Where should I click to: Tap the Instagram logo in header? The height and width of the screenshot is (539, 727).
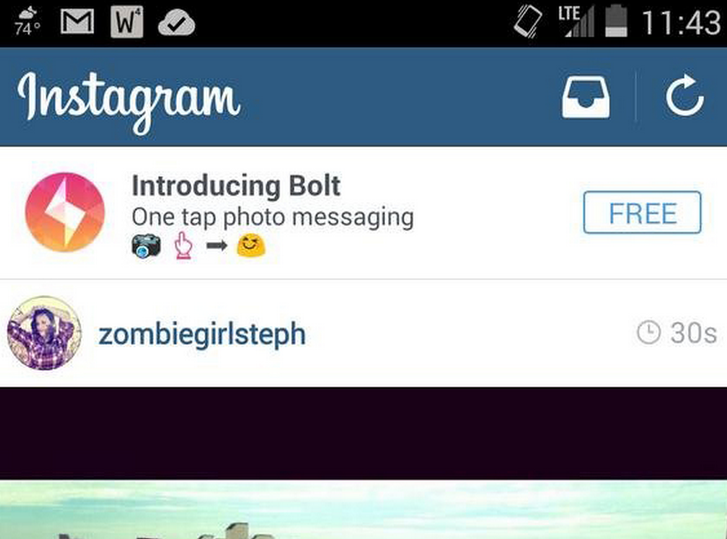click(x=129, y=102)
